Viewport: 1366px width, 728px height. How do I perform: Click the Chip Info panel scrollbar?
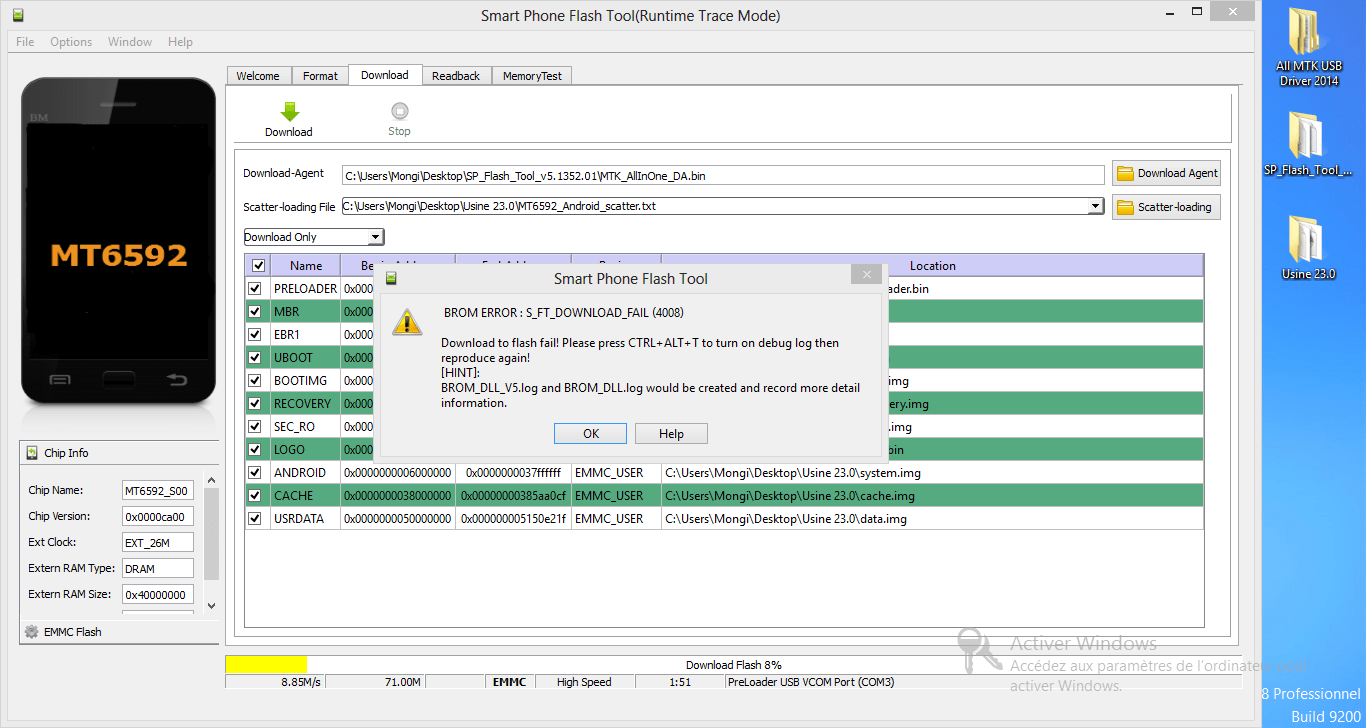coord(211,533)
